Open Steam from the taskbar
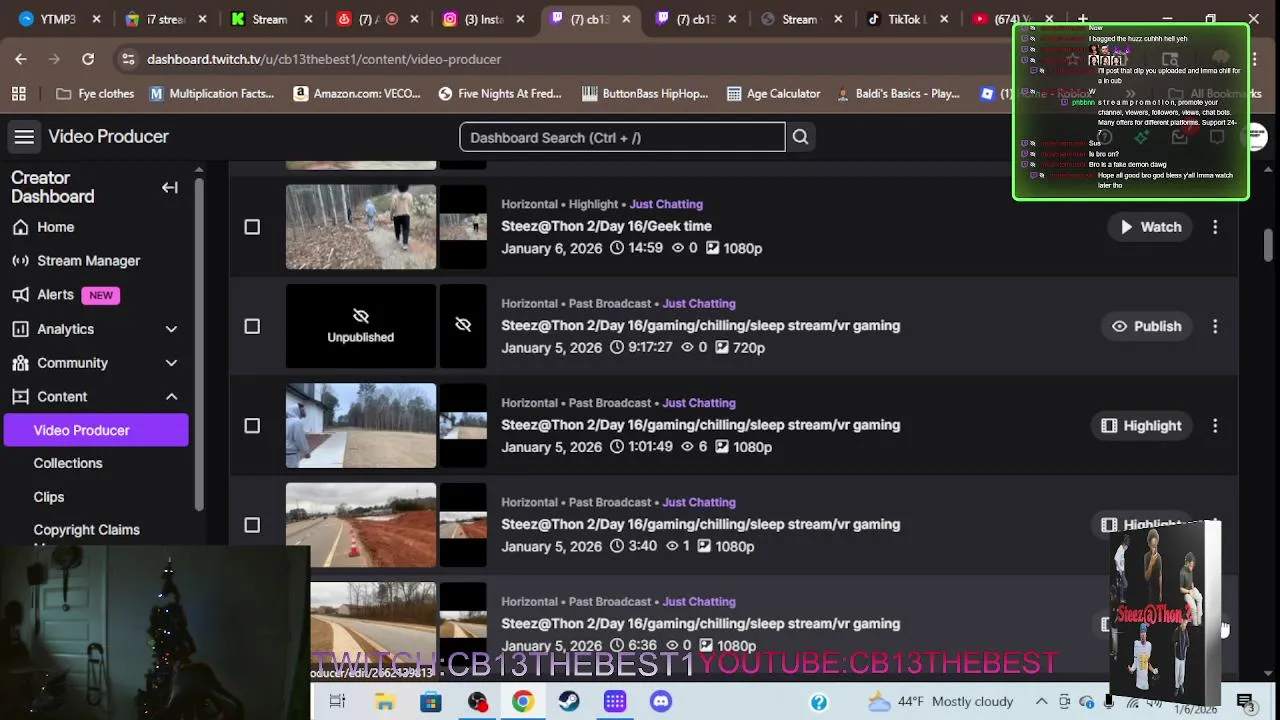 [568, 702]
